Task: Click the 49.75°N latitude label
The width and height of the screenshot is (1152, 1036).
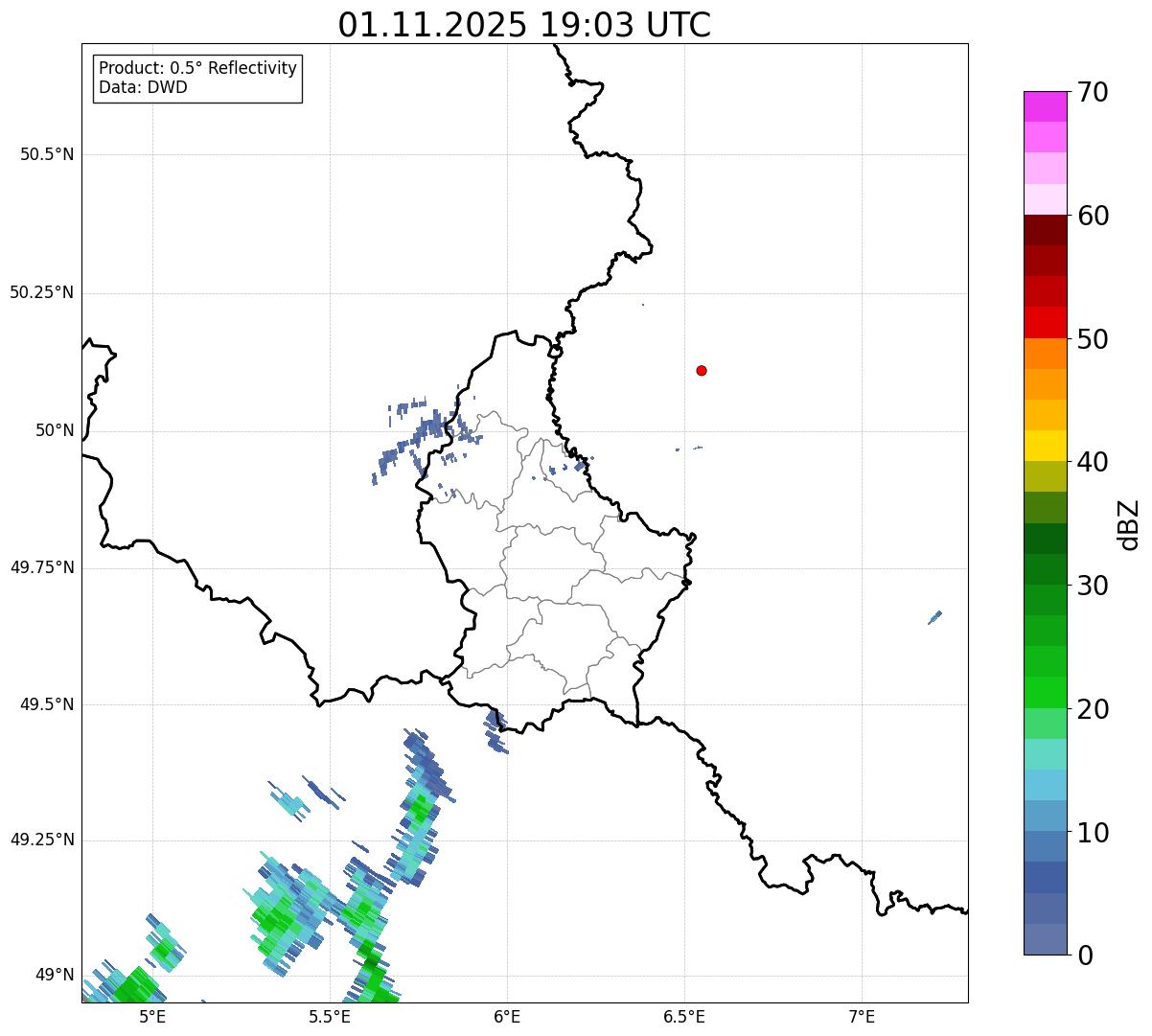Action: (x=41, y=567)
